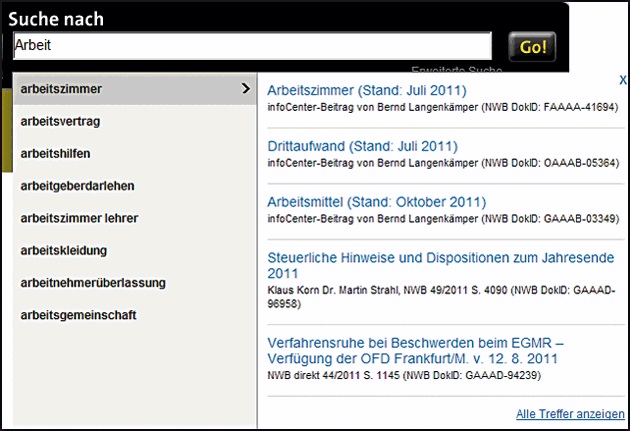Pick the arbeitsgemeinschaft suggestion
The height and width of the screenshot is (431, 630).
coord(78,315)
